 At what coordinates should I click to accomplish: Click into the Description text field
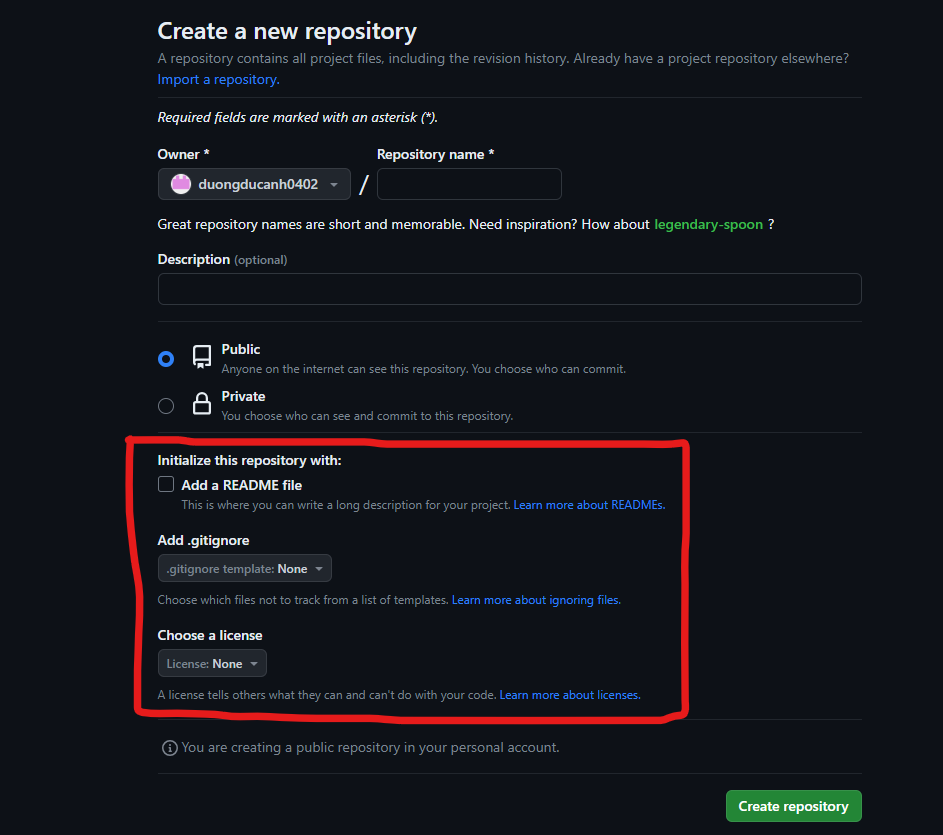(x=509, y=289)
